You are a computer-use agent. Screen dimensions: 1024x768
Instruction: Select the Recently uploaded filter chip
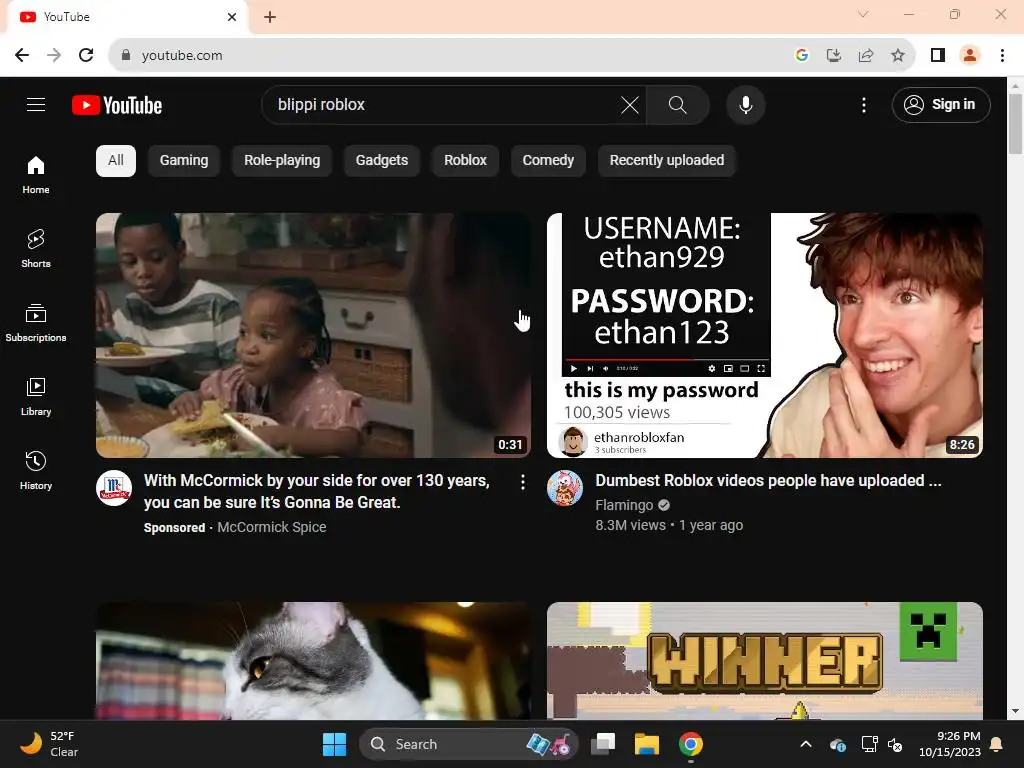click(x=667, y=161)
